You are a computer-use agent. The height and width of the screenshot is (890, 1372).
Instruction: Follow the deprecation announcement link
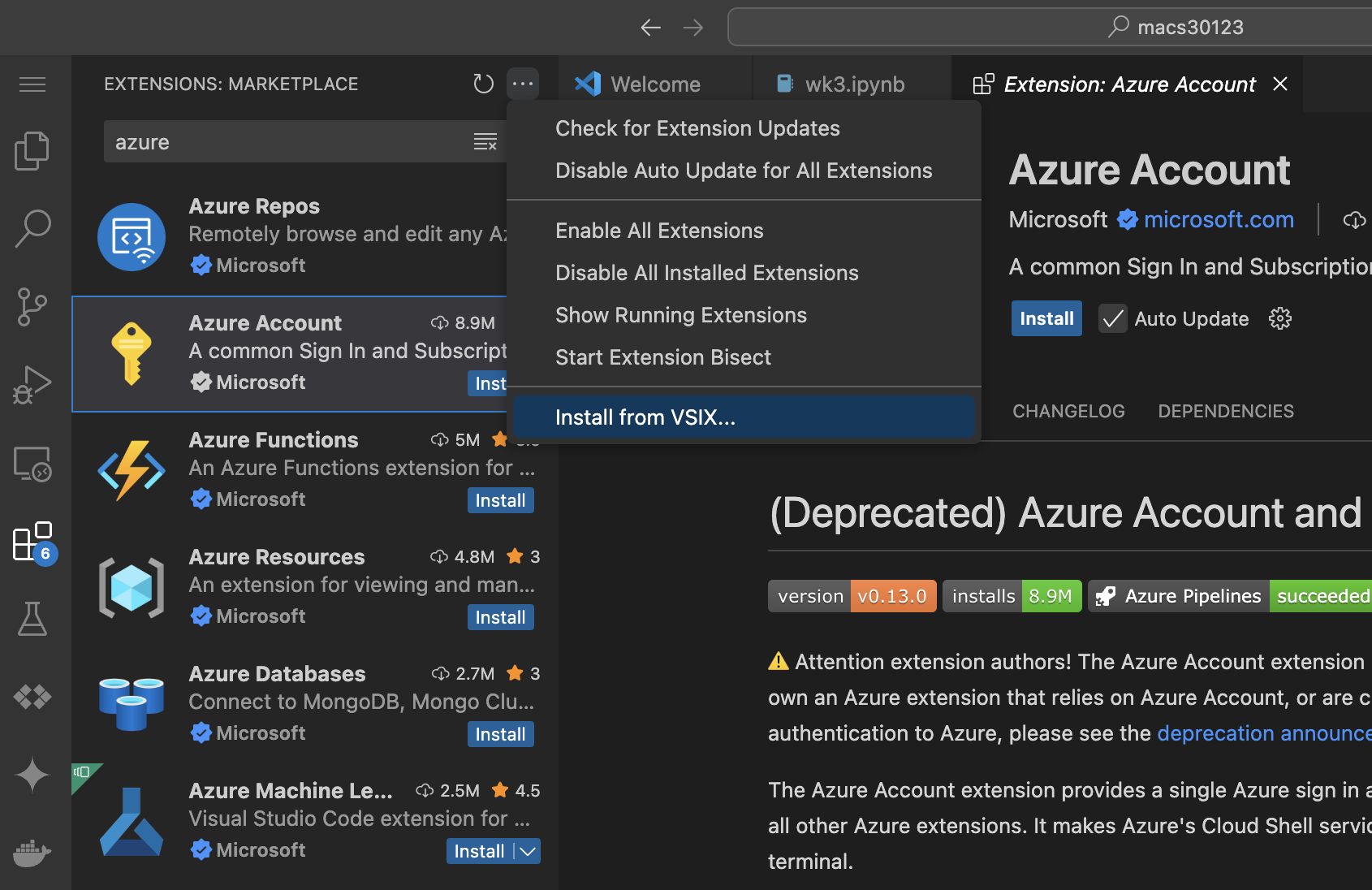point(1264,733)
